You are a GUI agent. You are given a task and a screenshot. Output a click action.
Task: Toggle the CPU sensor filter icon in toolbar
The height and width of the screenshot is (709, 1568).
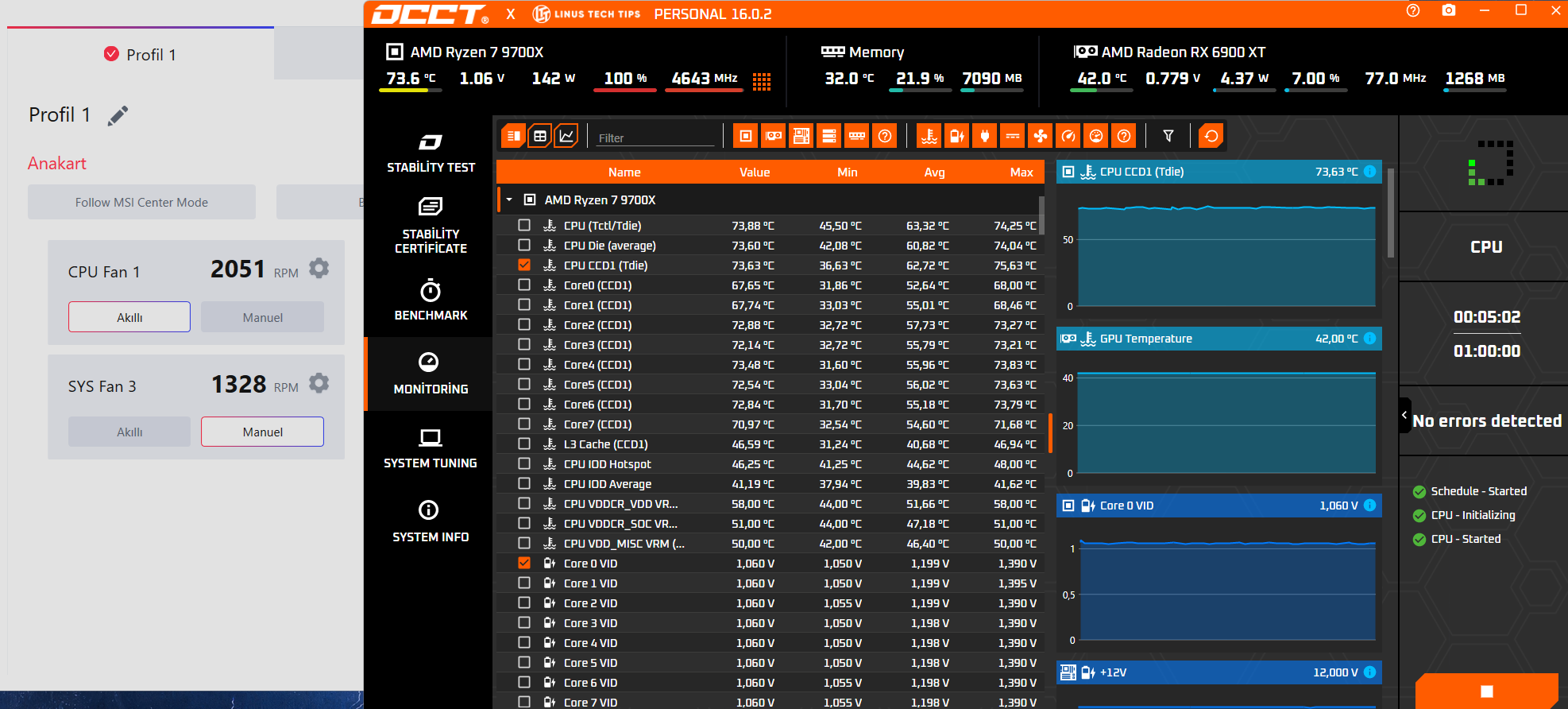coord(745,136)
